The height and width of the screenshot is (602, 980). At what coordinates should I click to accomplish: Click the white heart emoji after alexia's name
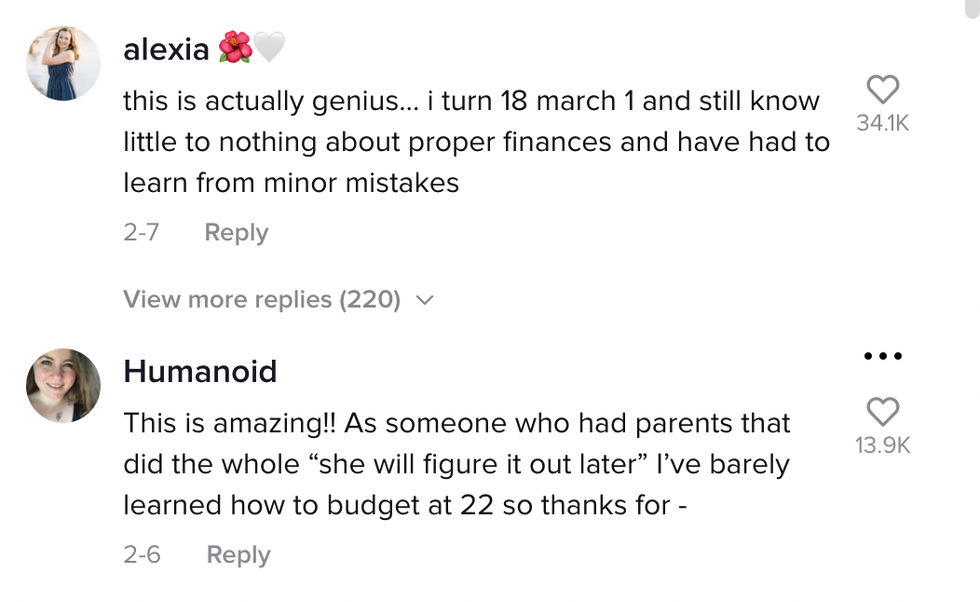click(x=269, y=48)
